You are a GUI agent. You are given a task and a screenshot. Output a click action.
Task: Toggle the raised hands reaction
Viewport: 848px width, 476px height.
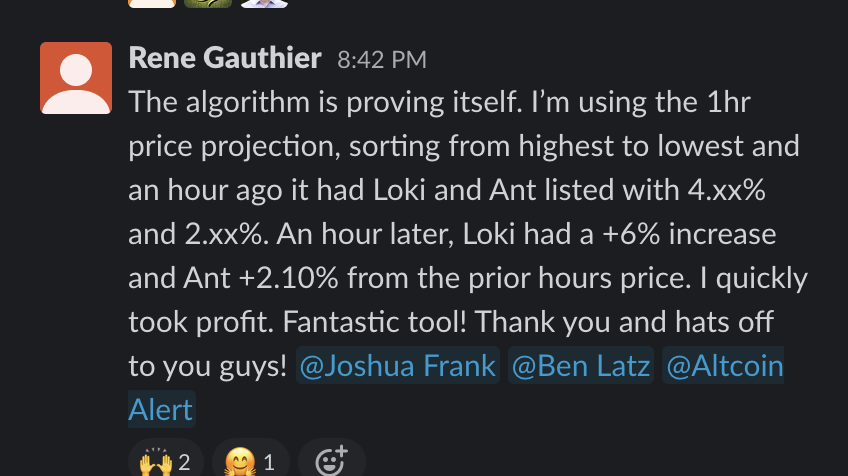[x=166, y=461]
